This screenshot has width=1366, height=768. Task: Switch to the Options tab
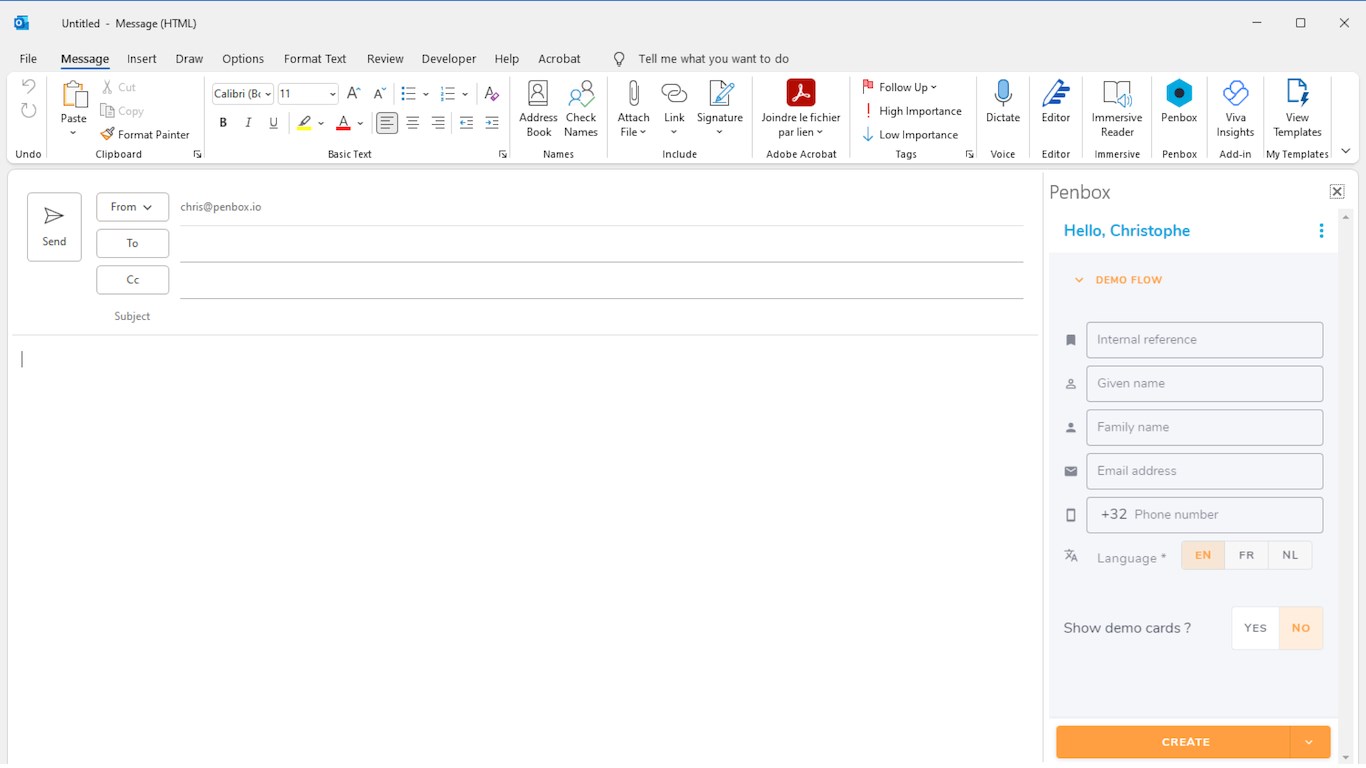point(243,59)
